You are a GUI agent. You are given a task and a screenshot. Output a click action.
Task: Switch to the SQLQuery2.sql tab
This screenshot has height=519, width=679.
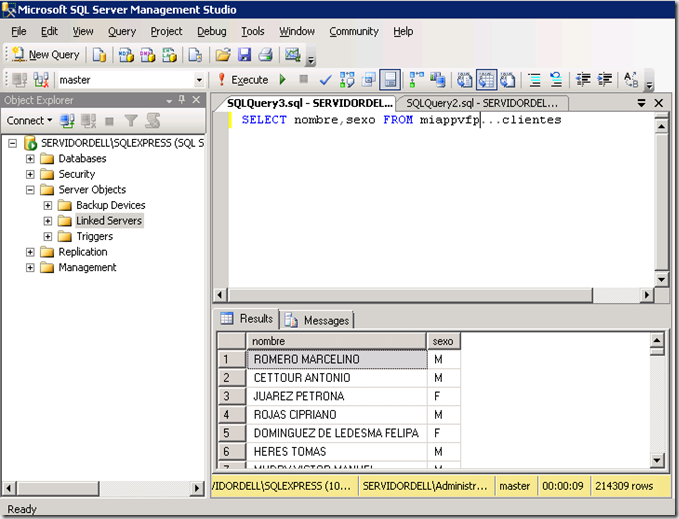482,103
